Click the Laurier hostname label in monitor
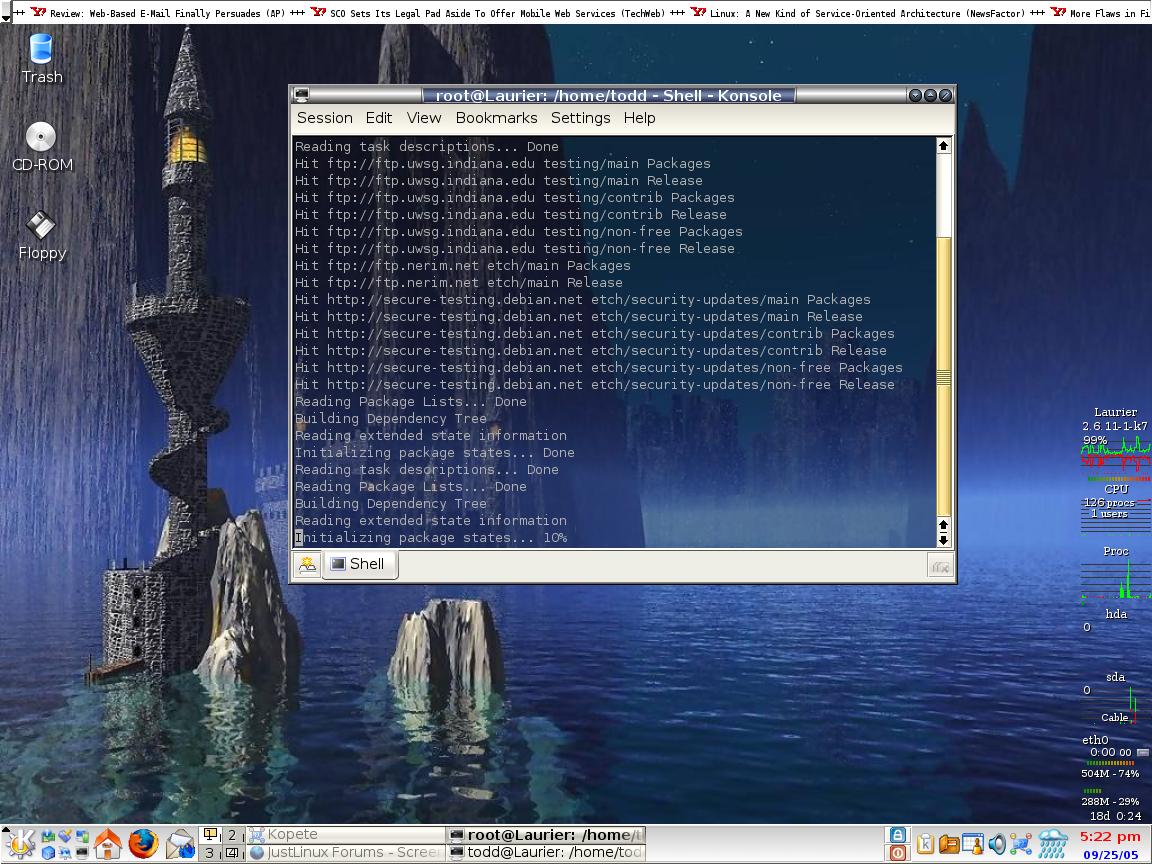The width and height of the screenshot is (1152, 864). [1115, 412]
